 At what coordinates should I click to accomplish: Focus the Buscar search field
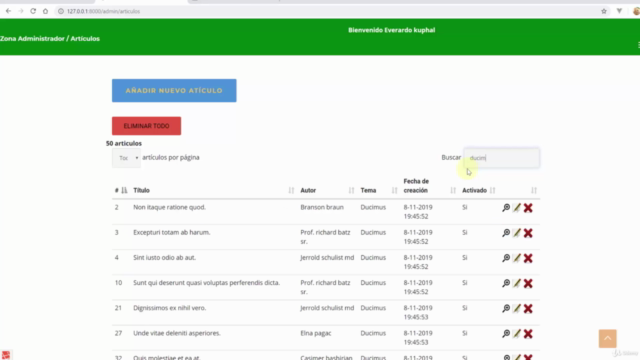(x=502, y=158)
